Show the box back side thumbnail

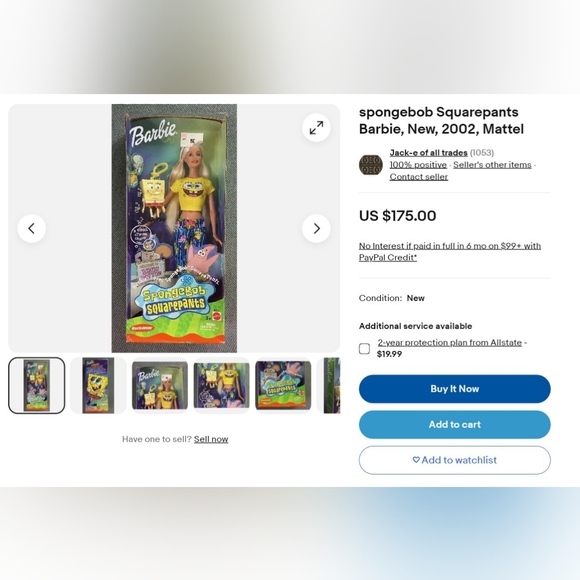point(98,385)
